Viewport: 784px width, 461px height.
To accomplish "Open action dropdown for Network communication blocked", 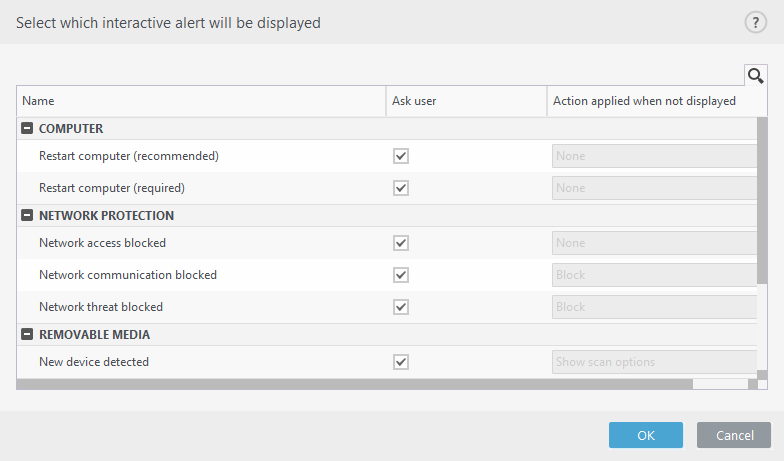I will point(654,275).
